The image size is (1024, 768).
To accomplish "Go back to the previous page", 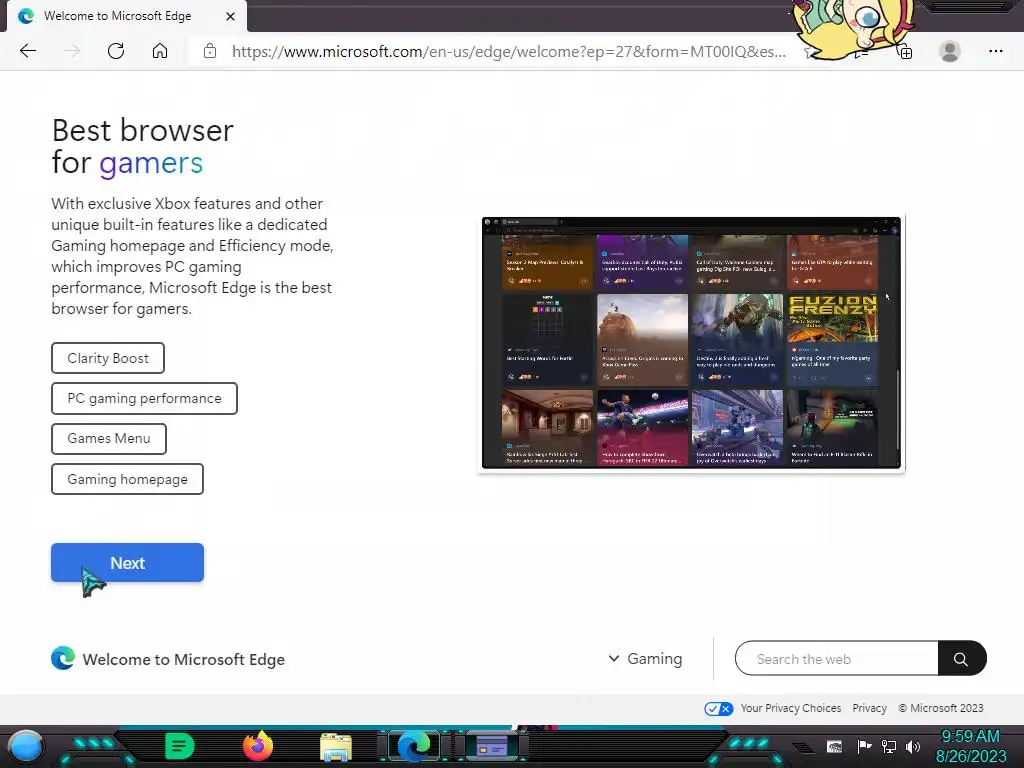I will (27, 51).
